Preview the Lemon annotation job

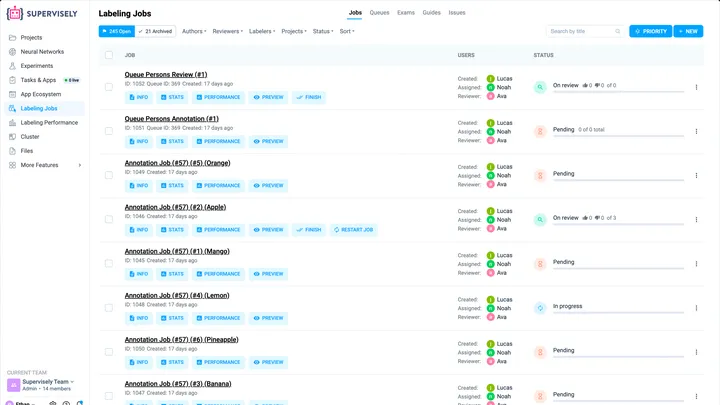point(269,318)
